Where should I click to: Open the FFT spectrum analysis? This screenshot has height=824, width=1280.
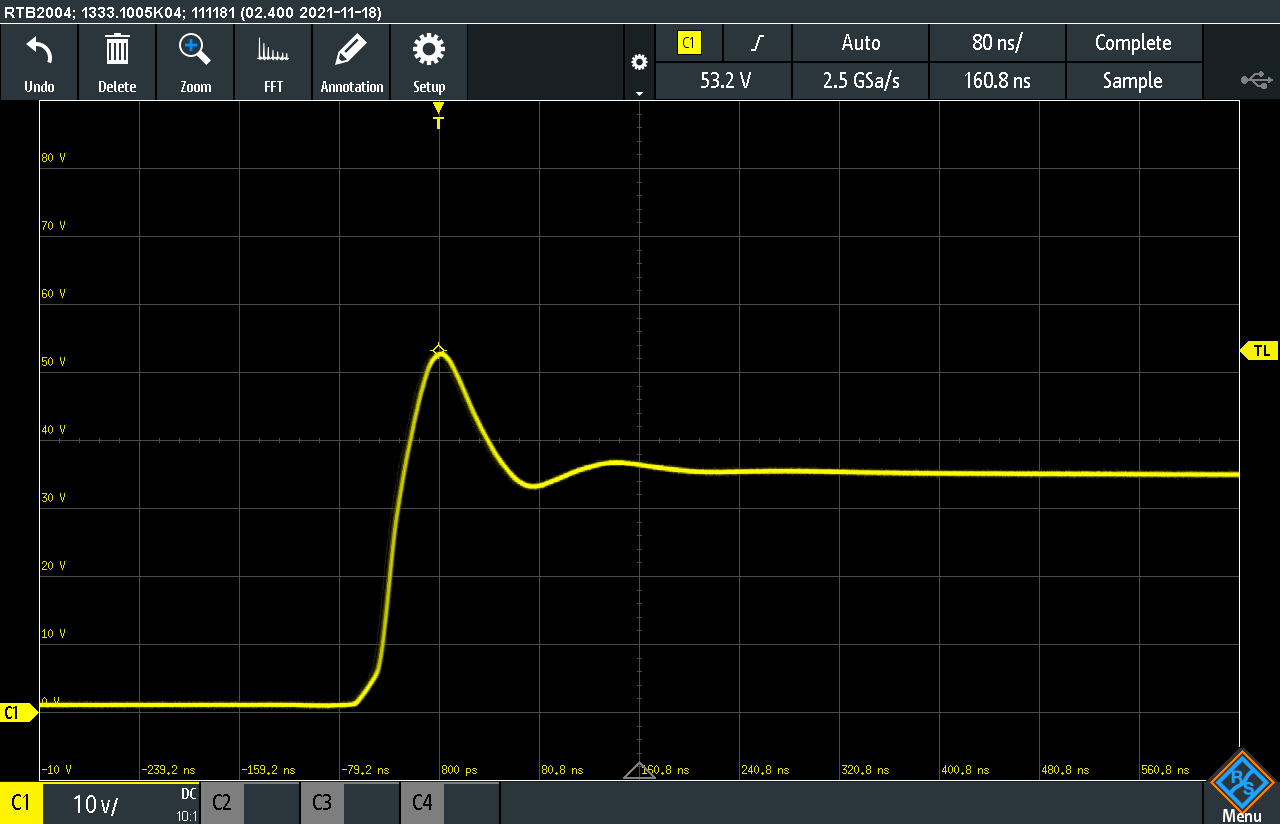[x=273, y=50]
